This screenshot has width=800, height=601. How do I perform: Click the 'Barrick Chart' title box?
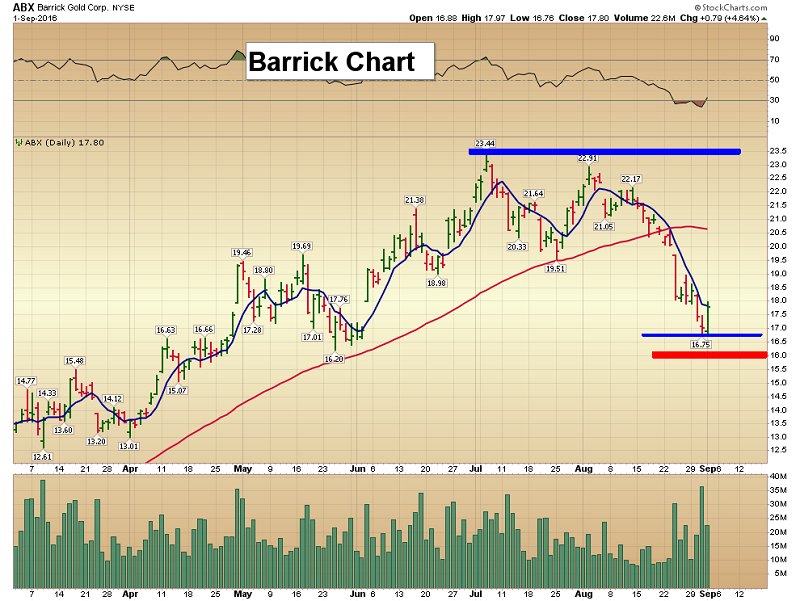click(340, 61)
